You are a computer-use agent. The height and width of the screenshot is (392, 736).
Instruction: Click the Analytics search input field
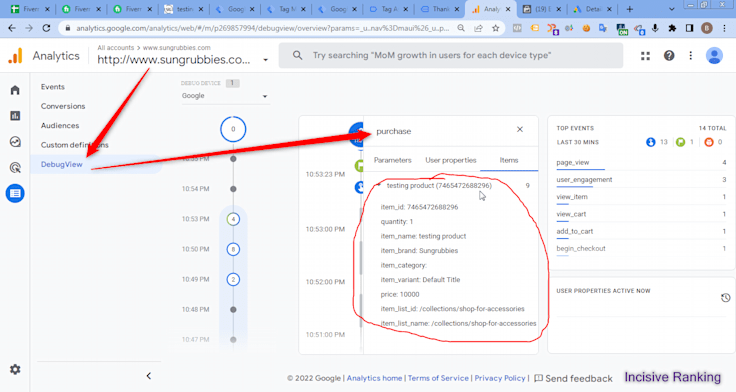point(451,55)
